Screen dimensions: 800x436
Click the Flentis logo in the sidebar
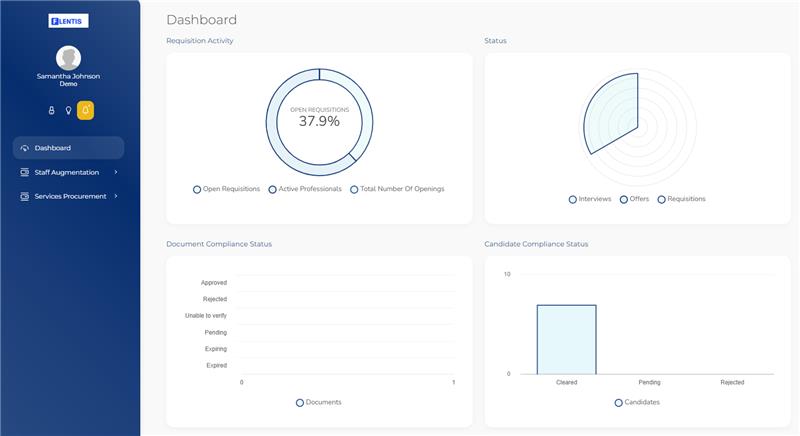(68, 20)
